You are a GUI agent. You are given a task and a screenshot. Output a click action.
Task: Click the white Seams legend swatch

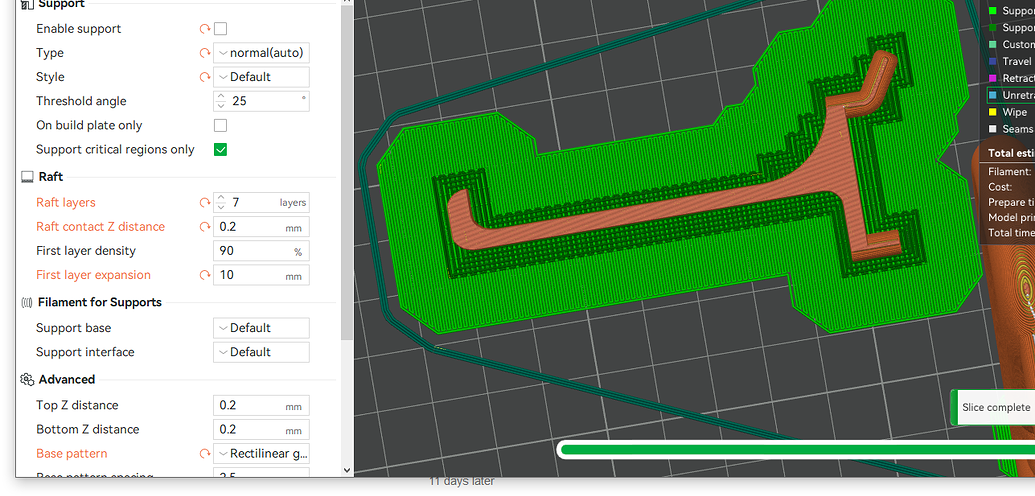click(x=992, y=129)
